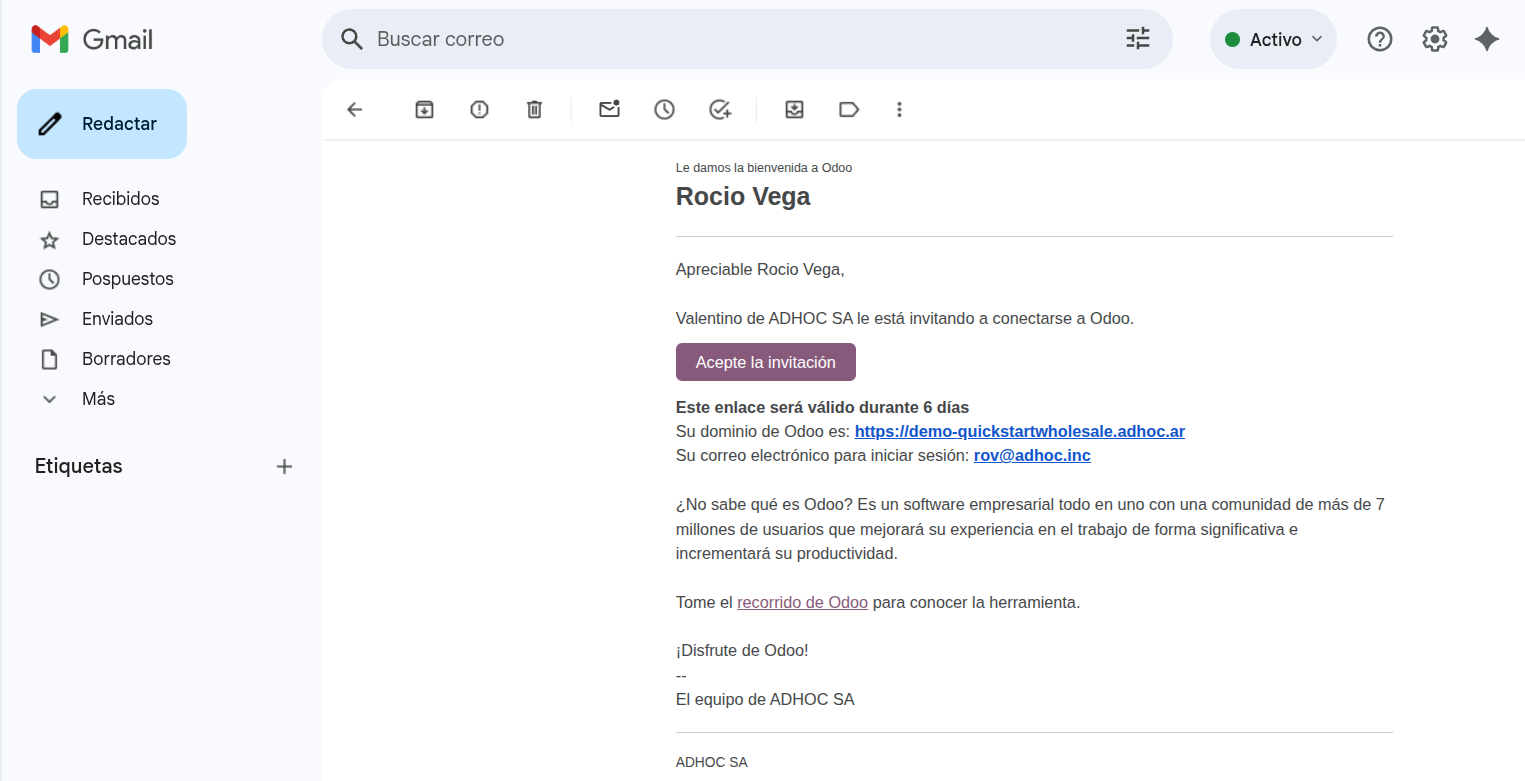Delete the email with the trash icon
The image size is (1525, 781).
[x=534, y=110]
